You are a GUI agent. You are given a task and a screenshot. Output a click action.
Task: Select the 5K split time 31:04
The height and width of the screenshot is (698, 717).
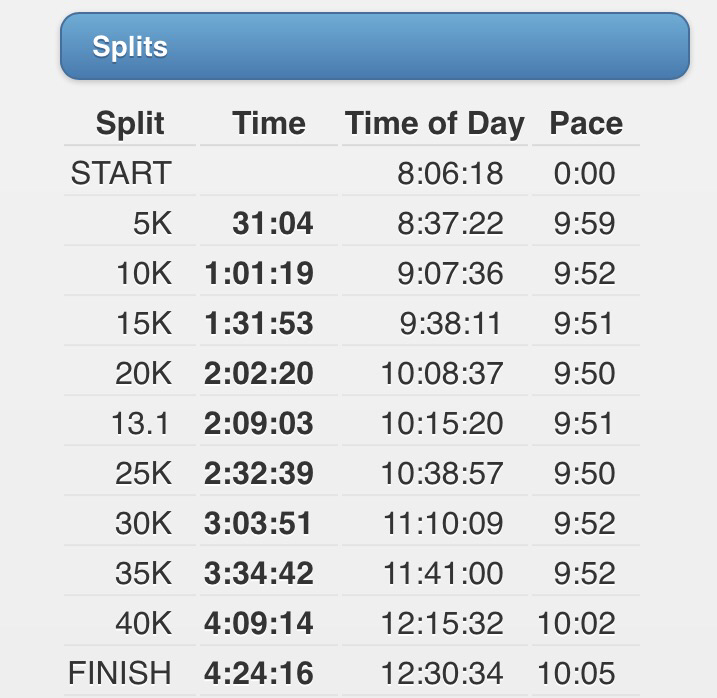tap(272, 224)
